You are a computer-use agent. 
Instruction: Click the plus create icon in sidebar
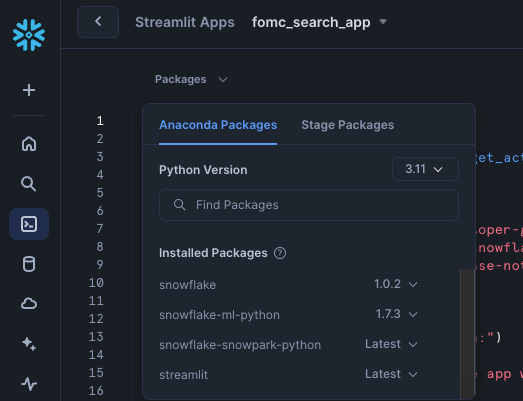click(29, 90)
